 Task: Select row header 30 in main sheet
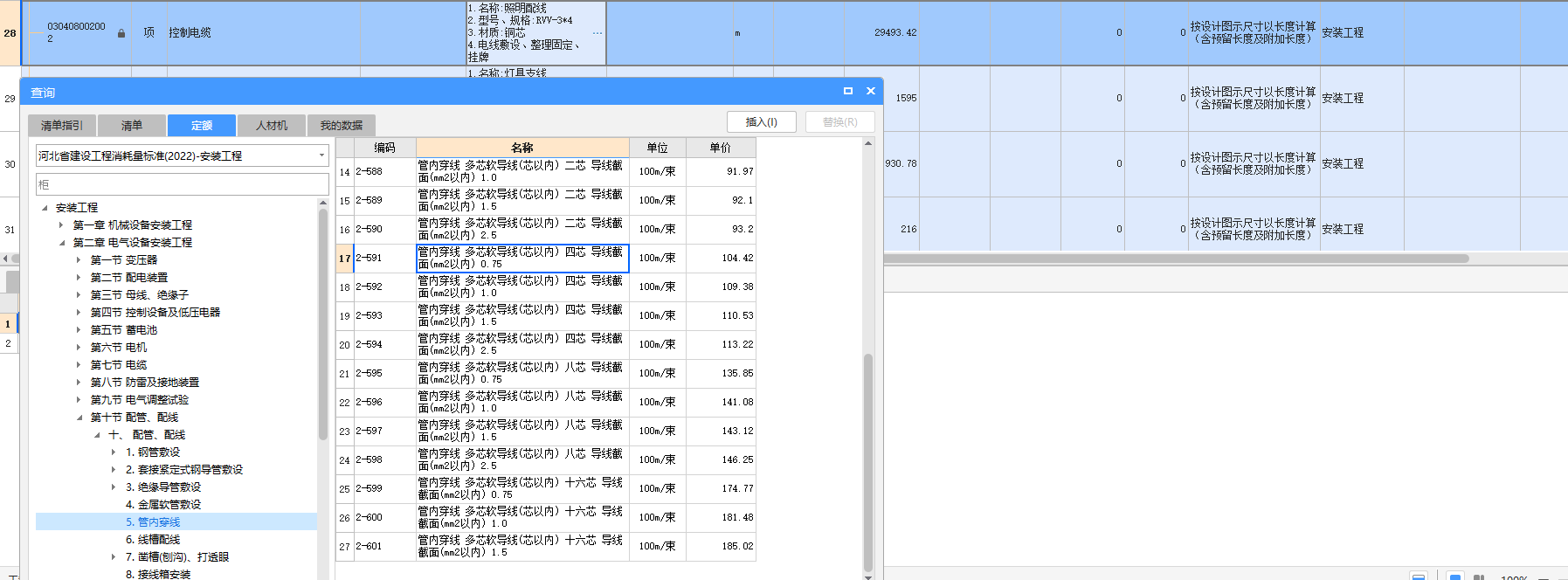tap(10, 164)
